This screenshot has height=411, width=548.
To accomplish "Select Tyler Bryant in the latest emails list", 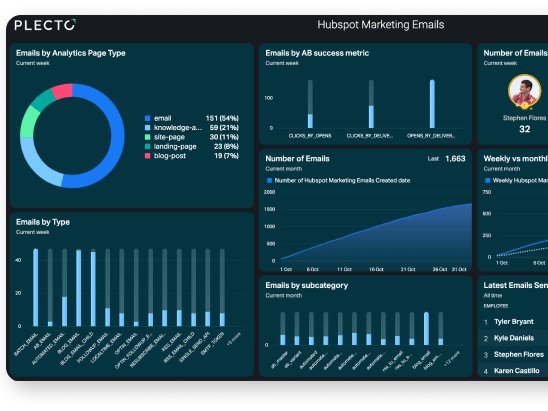I will [x=514, y=322].
